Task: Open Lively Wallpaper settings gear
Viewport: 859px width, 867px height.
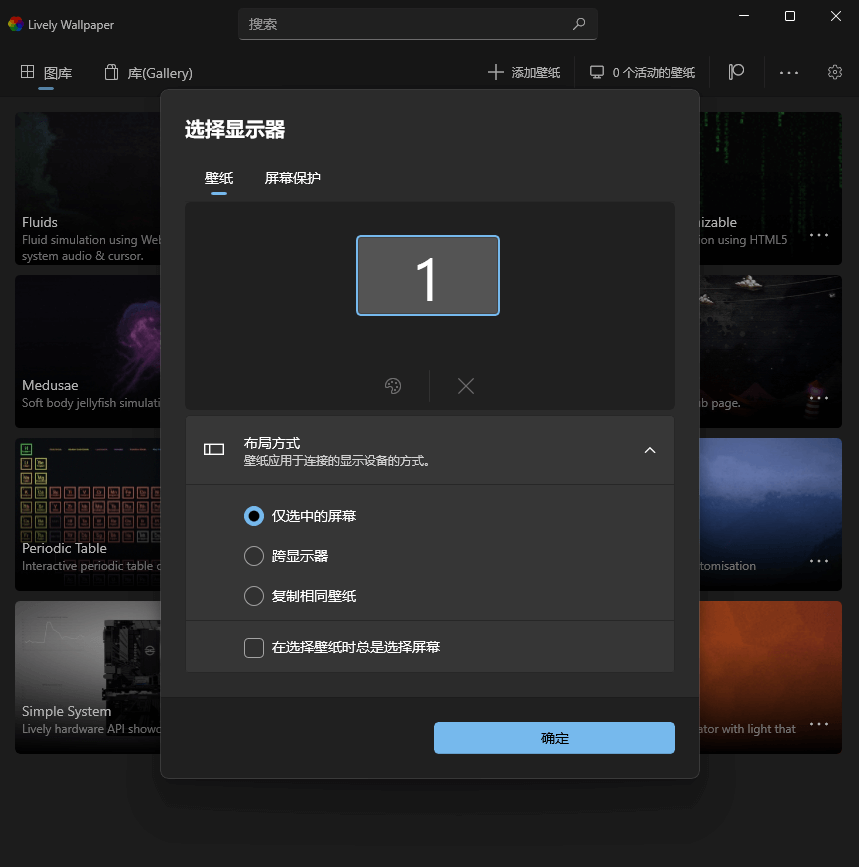Action: coord(835,72)
